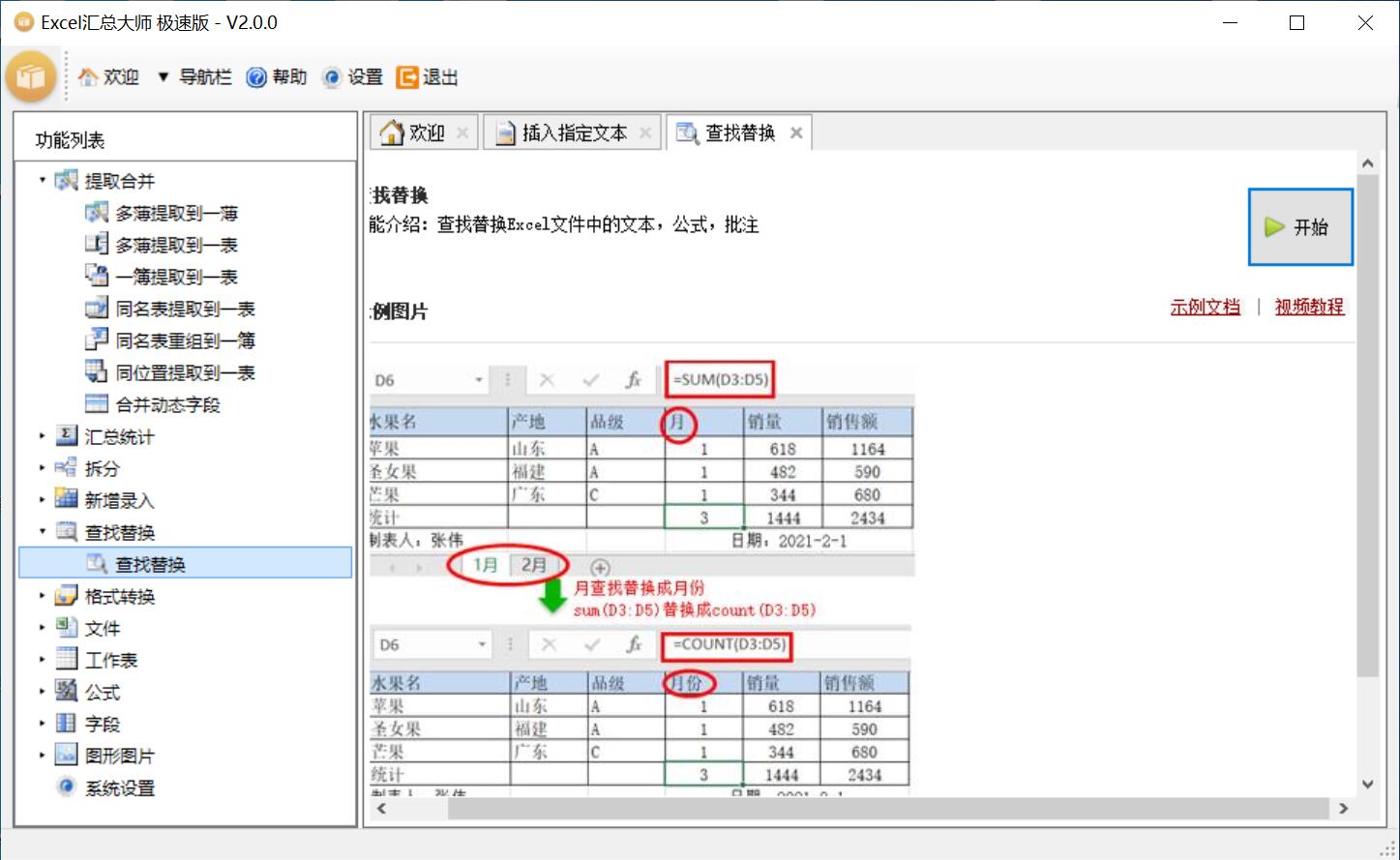
Task: Click the 格式转换 category icon
Action: click(66, 595)
